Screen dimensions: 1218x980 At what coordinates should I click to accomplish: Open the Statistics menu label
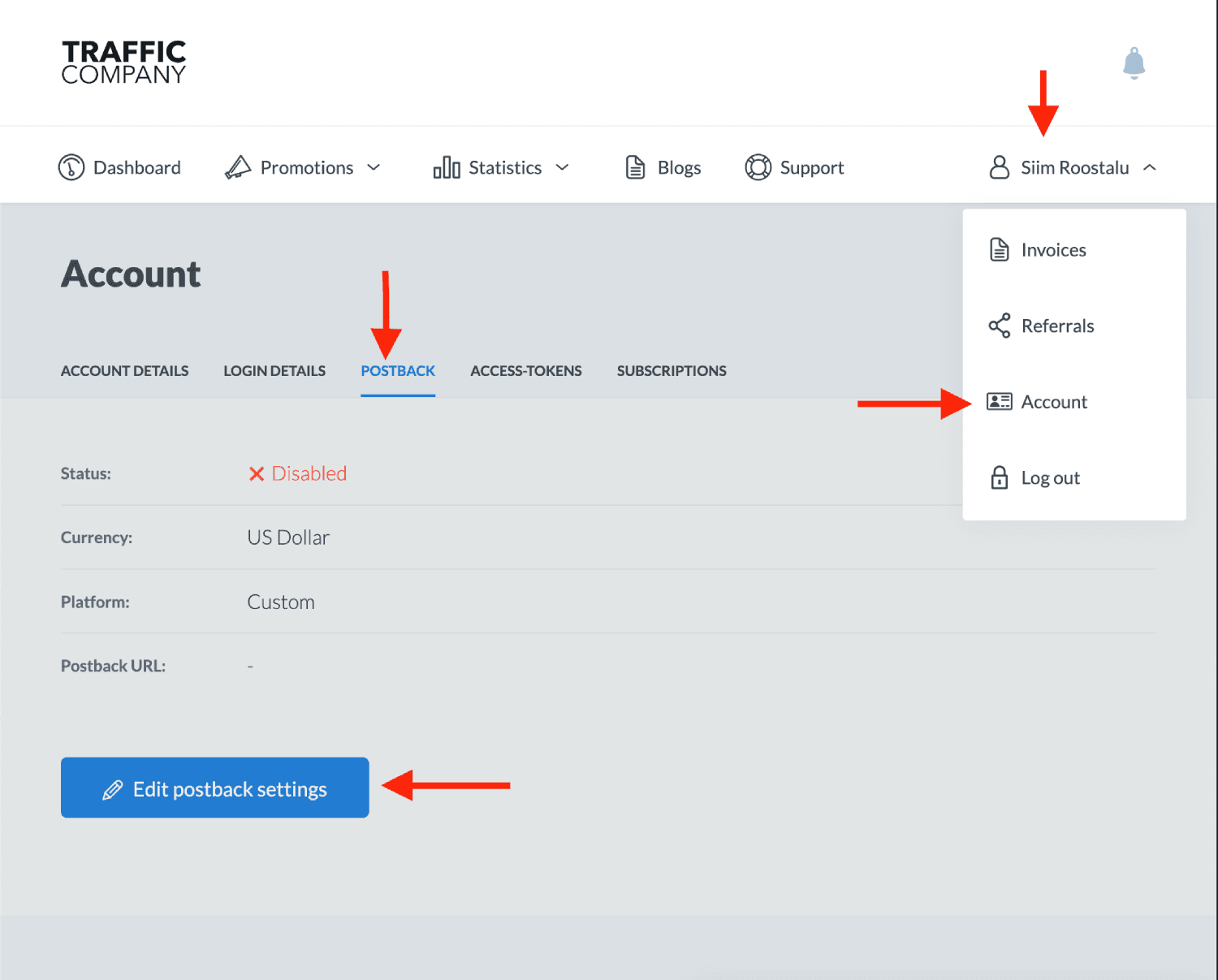click(x=505, y=167)
